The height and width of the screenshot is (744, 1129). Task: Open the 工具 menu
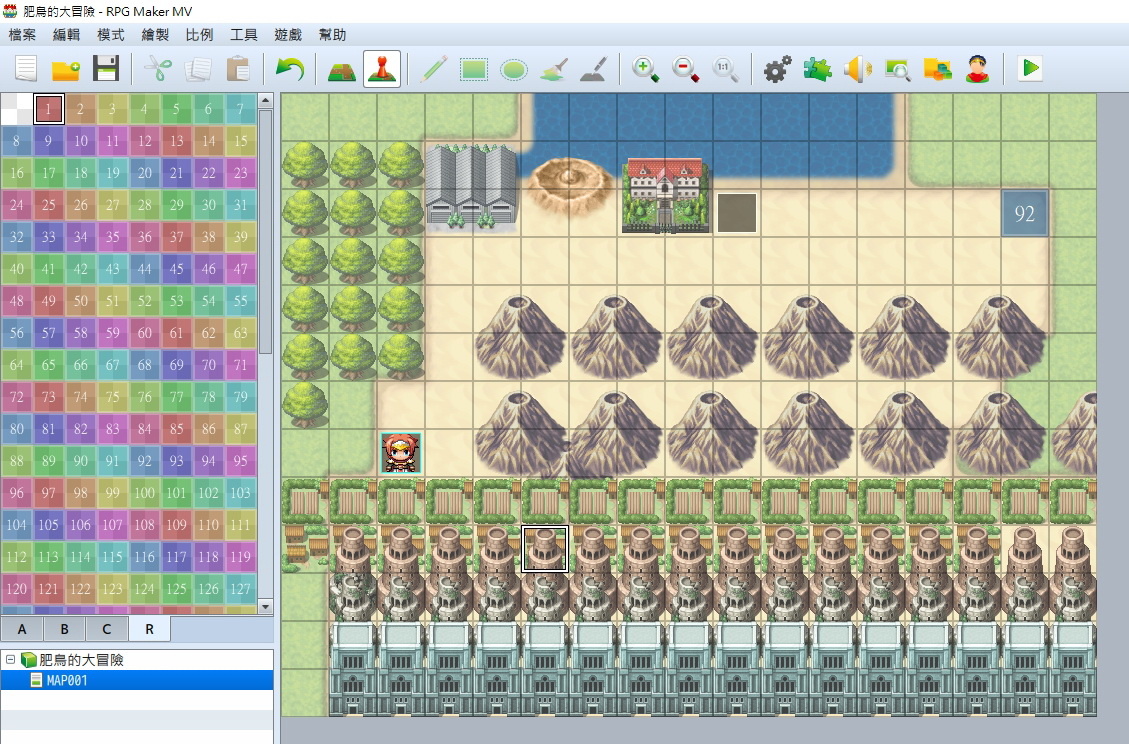[x=243, y=35]
